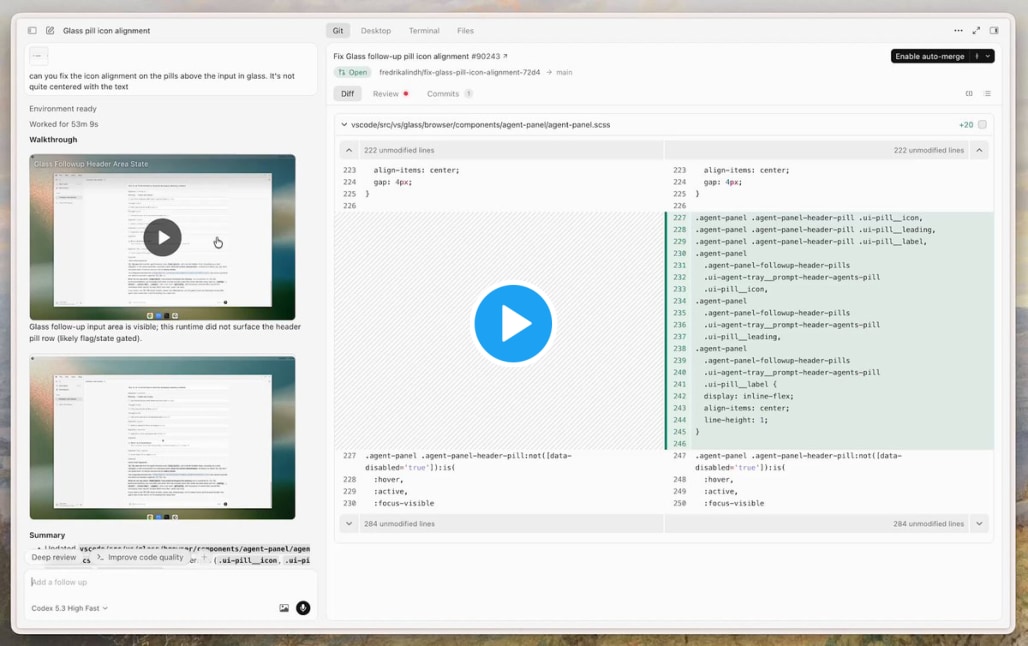Viewport: 1028px width, 646px height.
Task: Click the Enable auto-merge button
Action: [930, 56]
